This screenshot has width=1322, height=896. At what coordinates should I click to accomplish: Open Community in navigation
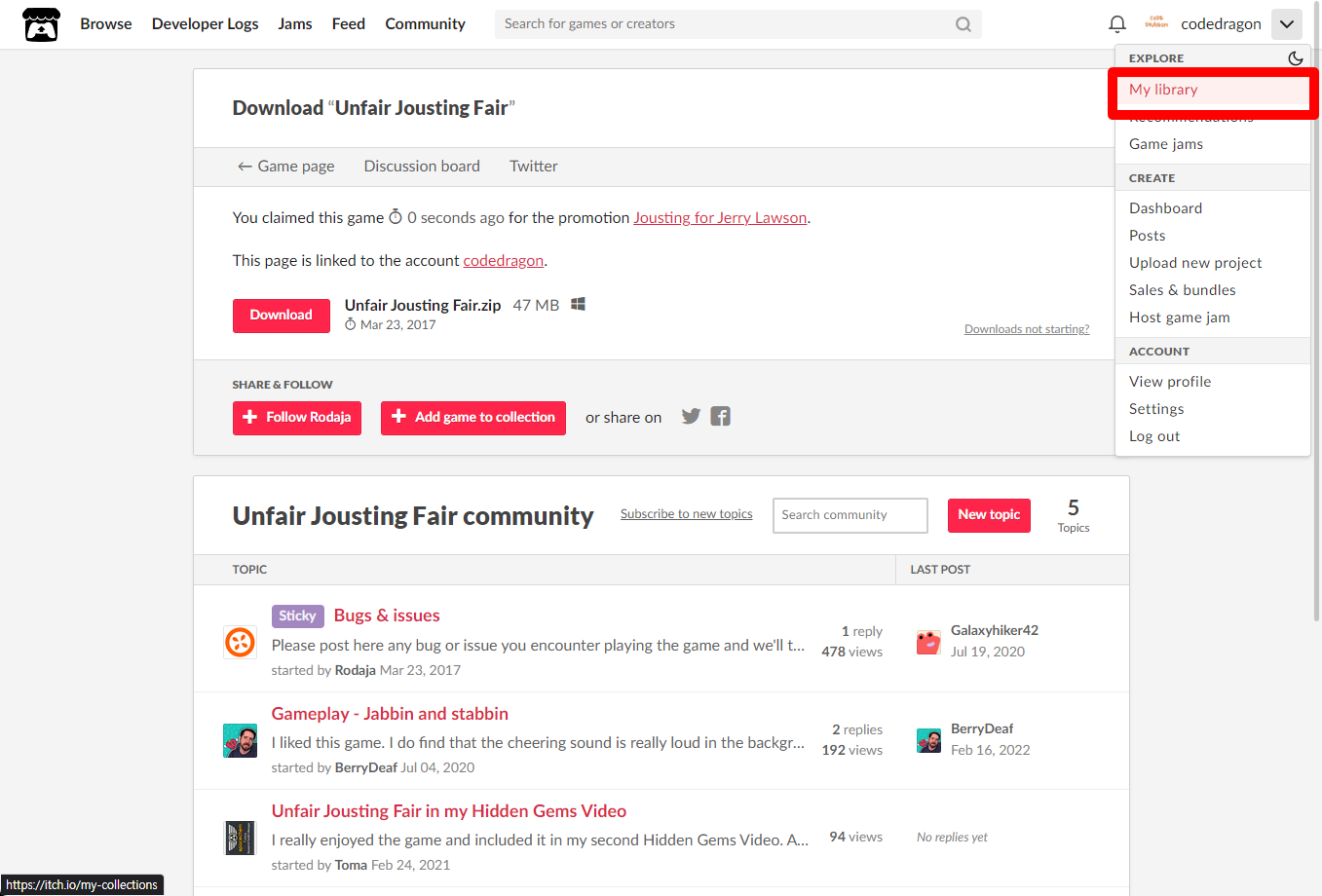pos(425,24)
